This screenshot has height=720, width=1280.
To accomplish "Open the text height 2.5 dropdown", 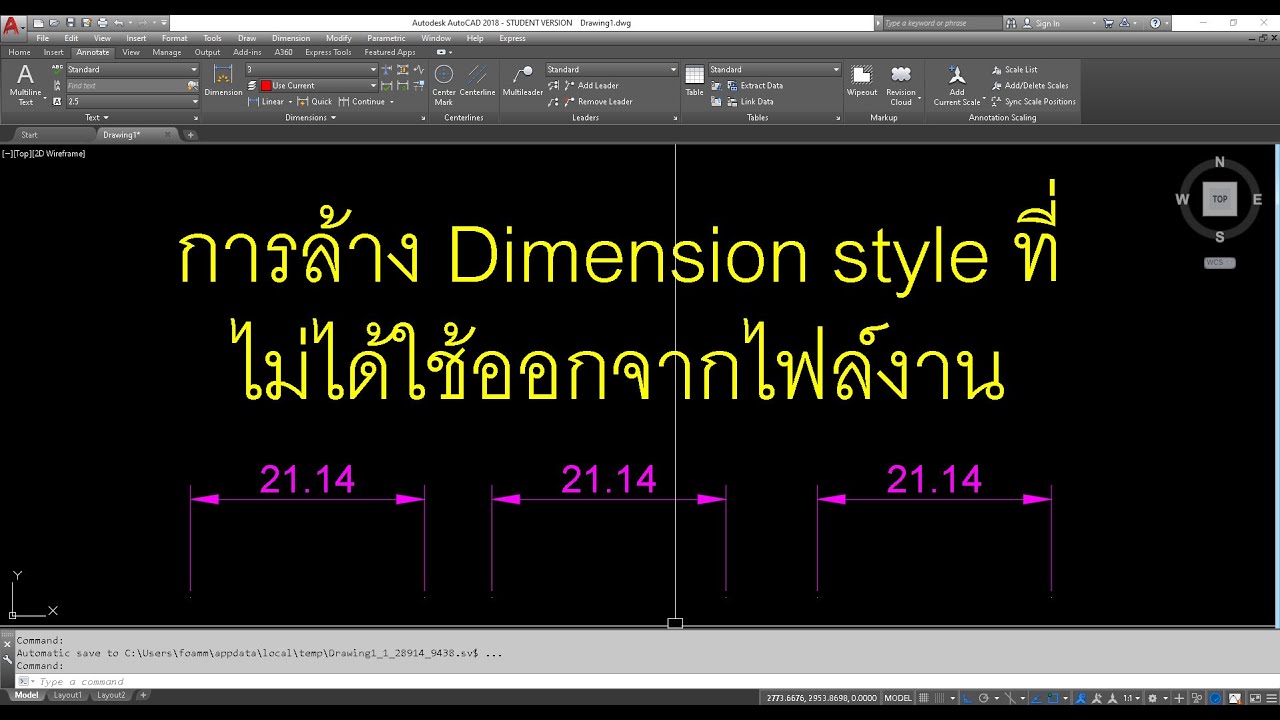I will (x=132, y=101).
